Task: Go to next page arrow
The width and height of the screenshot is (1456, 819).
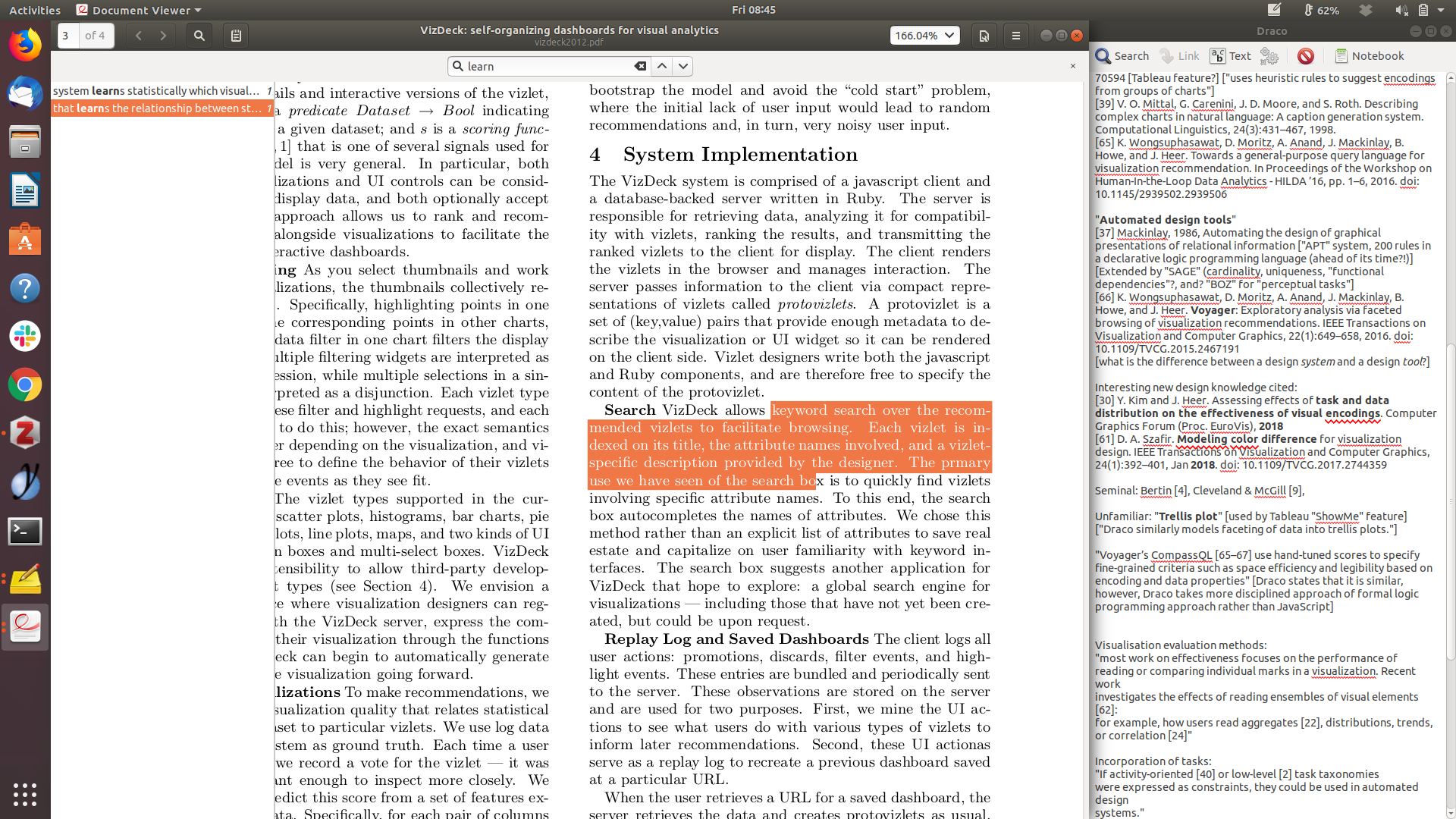Action: [163, 36]
